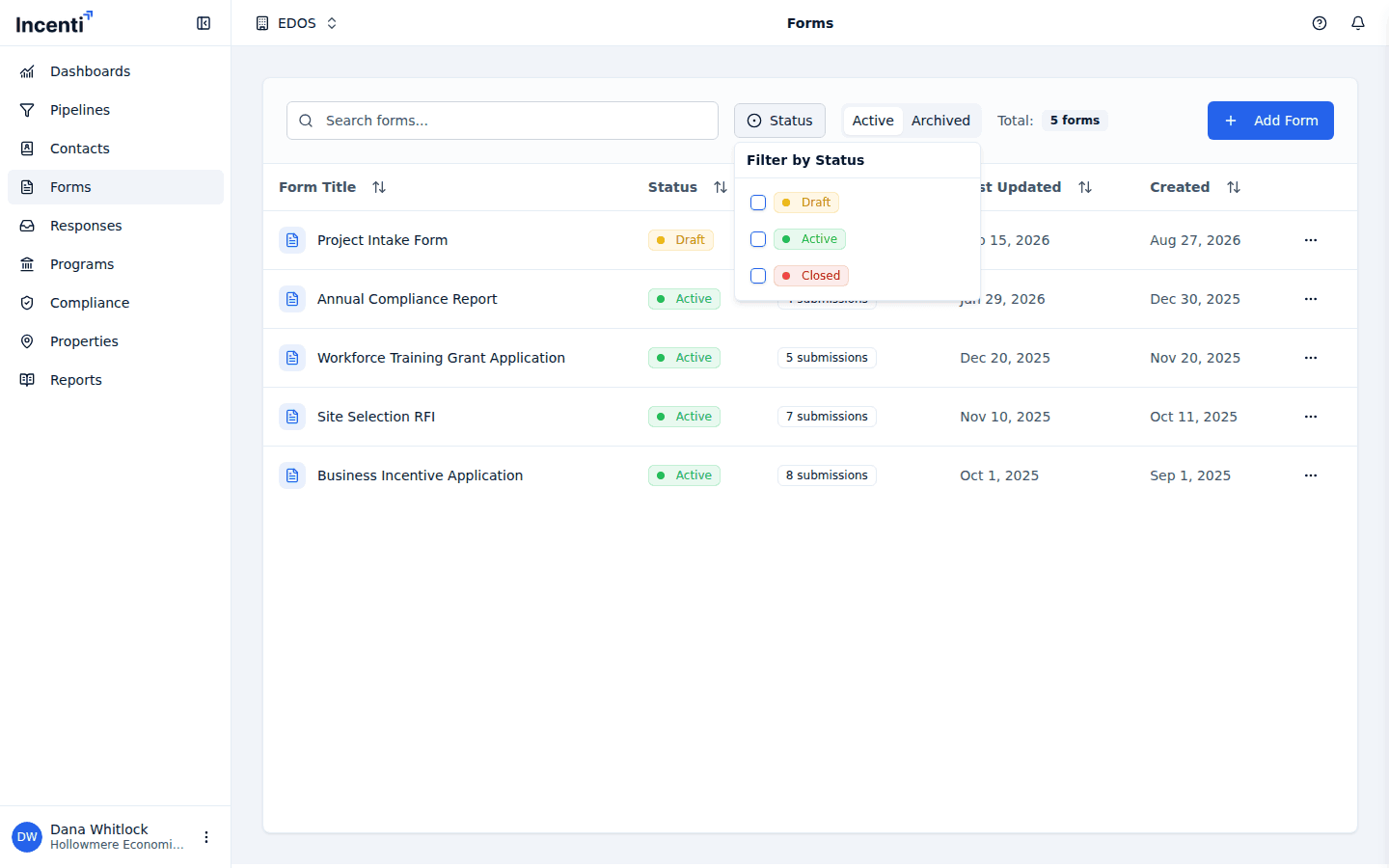This screenshot has height=868, width=1389.
Task: Click the 5 submissions badge
Action: point(827,358)
